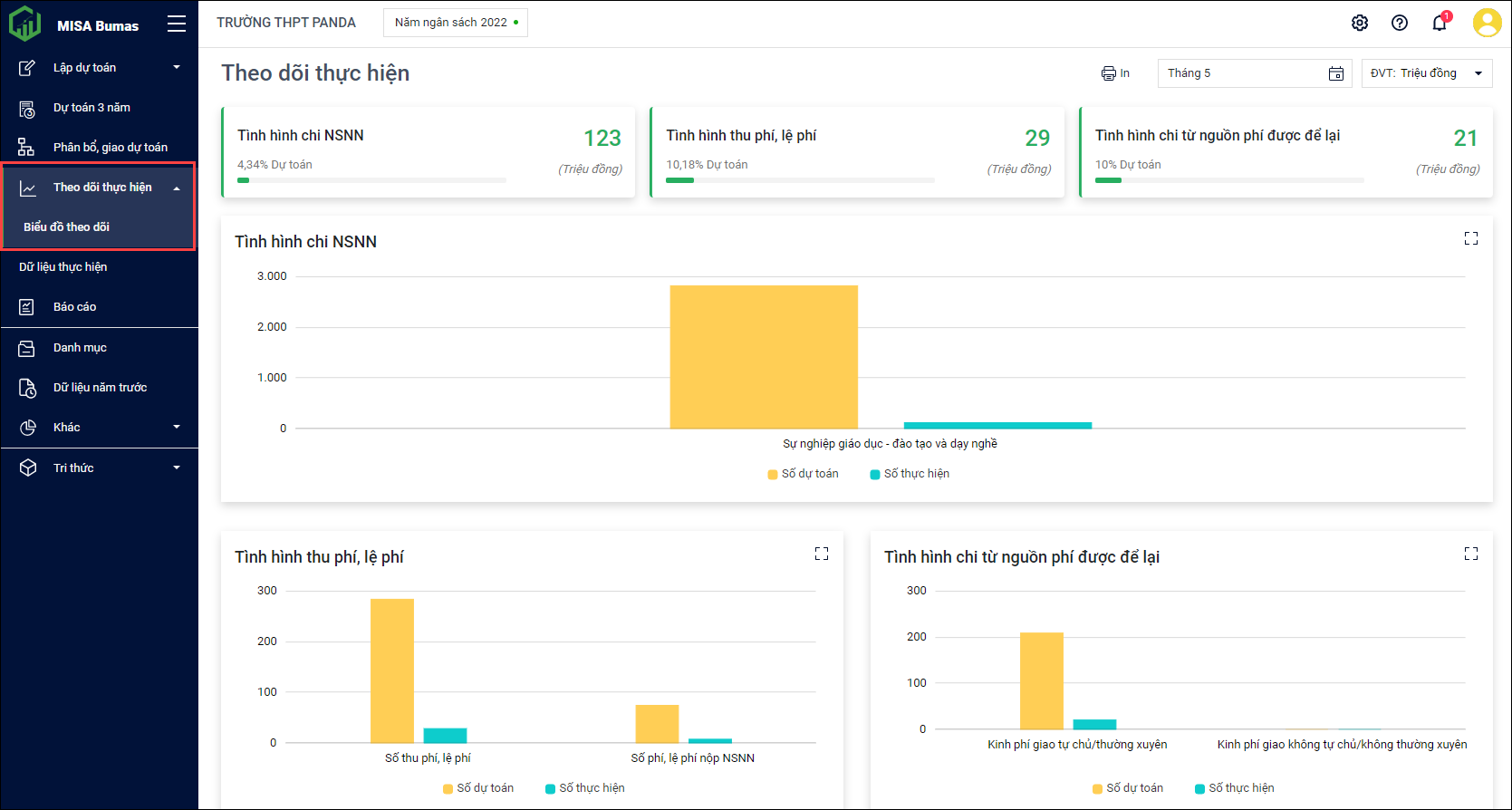Go to Dữ liệu thực hiện
Screen dimensions: 1512x810
(x=63, y=267)
